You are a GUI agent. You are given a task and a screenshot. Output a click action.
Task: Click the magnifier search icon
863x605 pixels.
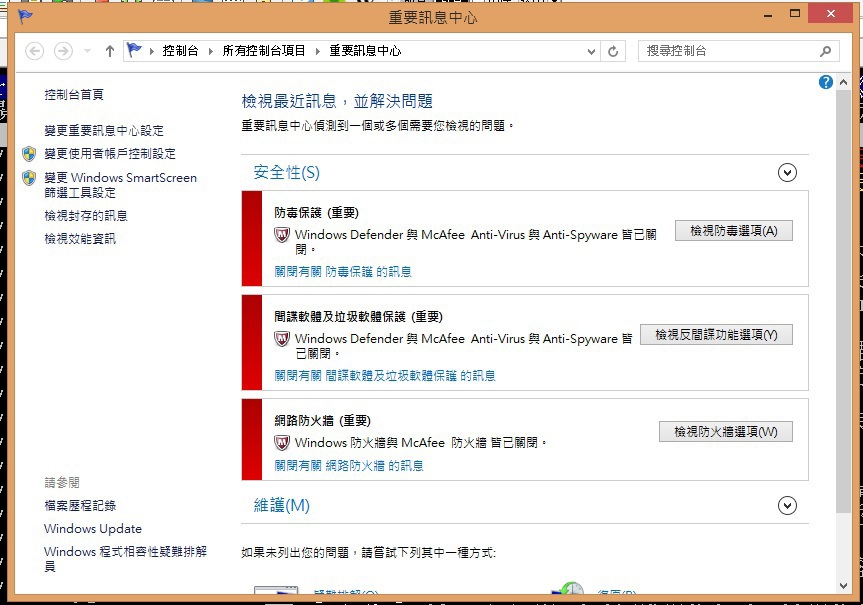coord(825,51)
